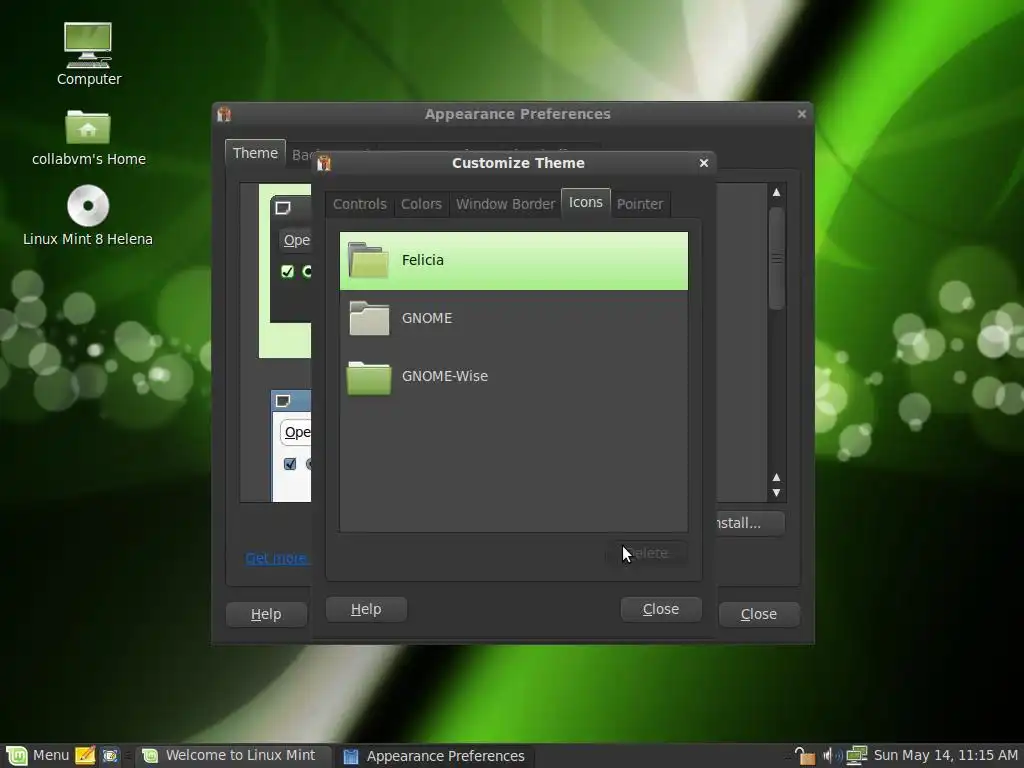Screen dimensions: 1024x768
Task: Click the Customize Theme title bar icon
Action: (x=324, y=163)
